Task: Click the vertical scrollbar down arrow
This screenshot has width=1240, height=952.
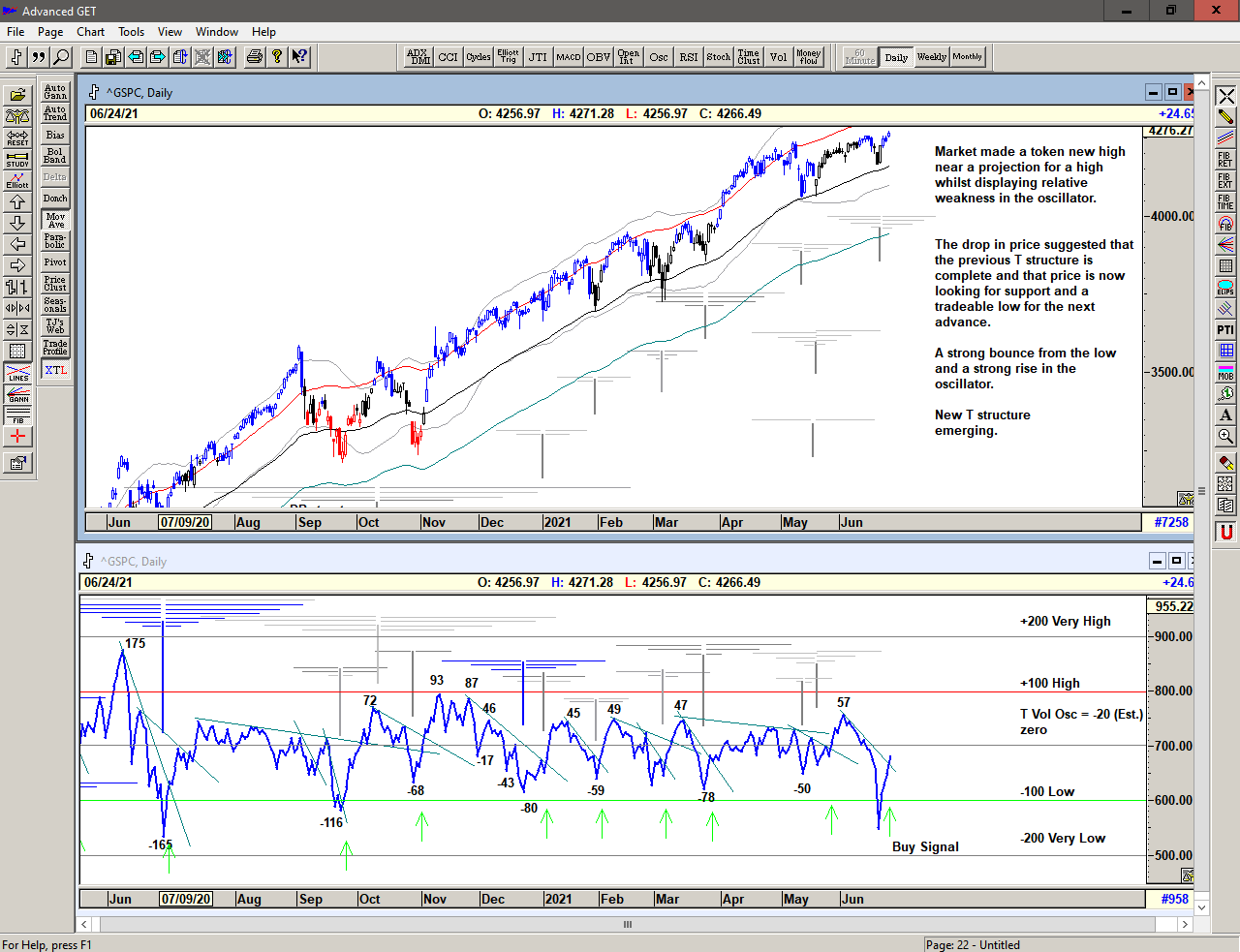Action: coord(1201,907)
